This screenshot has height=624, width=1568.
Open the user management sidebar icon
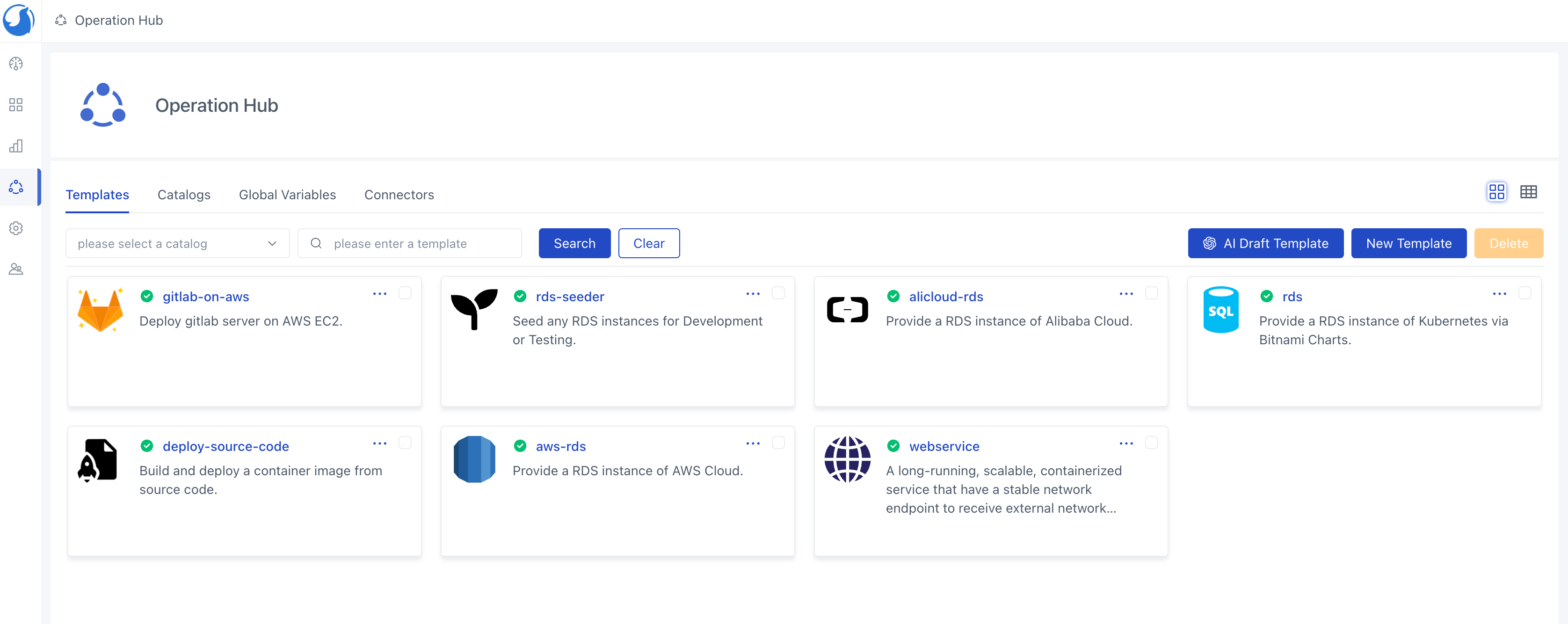(16, 269)
